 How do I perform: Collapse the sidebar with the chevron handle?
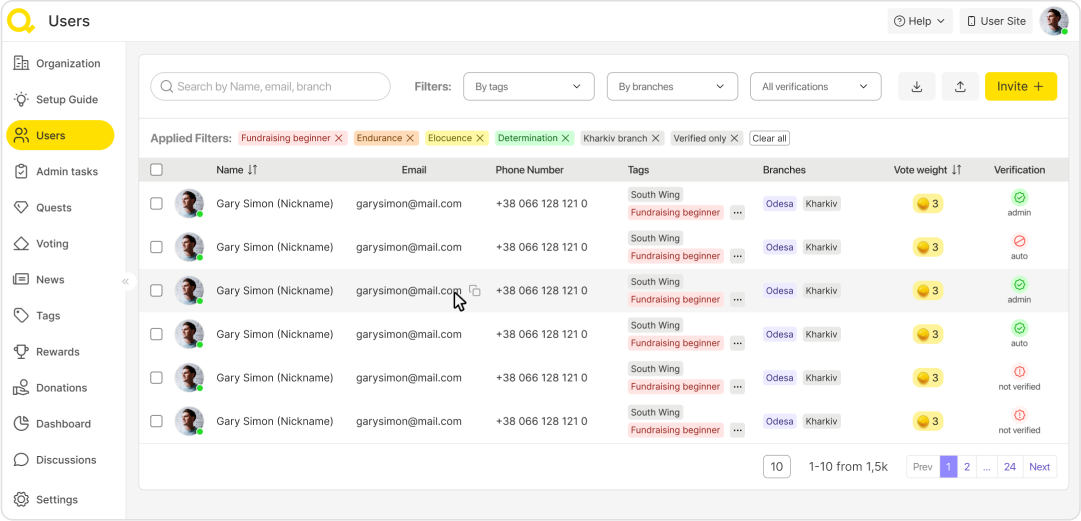pyautogui.click(x=125, y=282)
